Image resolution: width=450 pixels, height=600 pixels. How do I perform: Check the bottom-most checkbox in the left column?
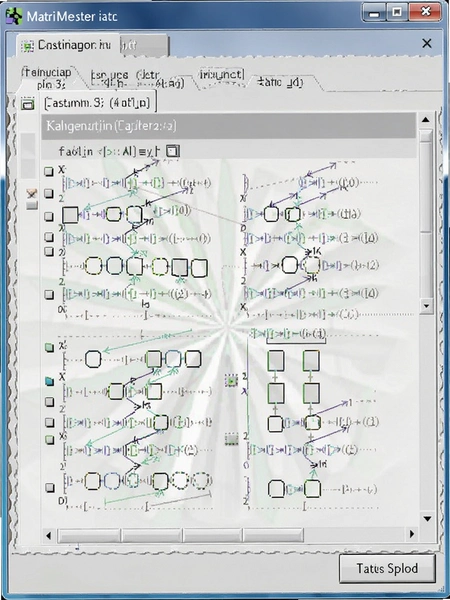pyautogui.click(x=49, y=488)
